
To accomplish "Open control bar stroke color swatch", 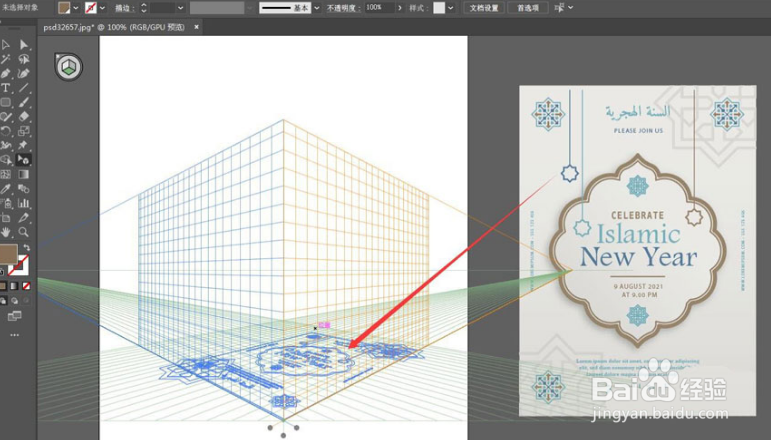I will click(90, 8).
